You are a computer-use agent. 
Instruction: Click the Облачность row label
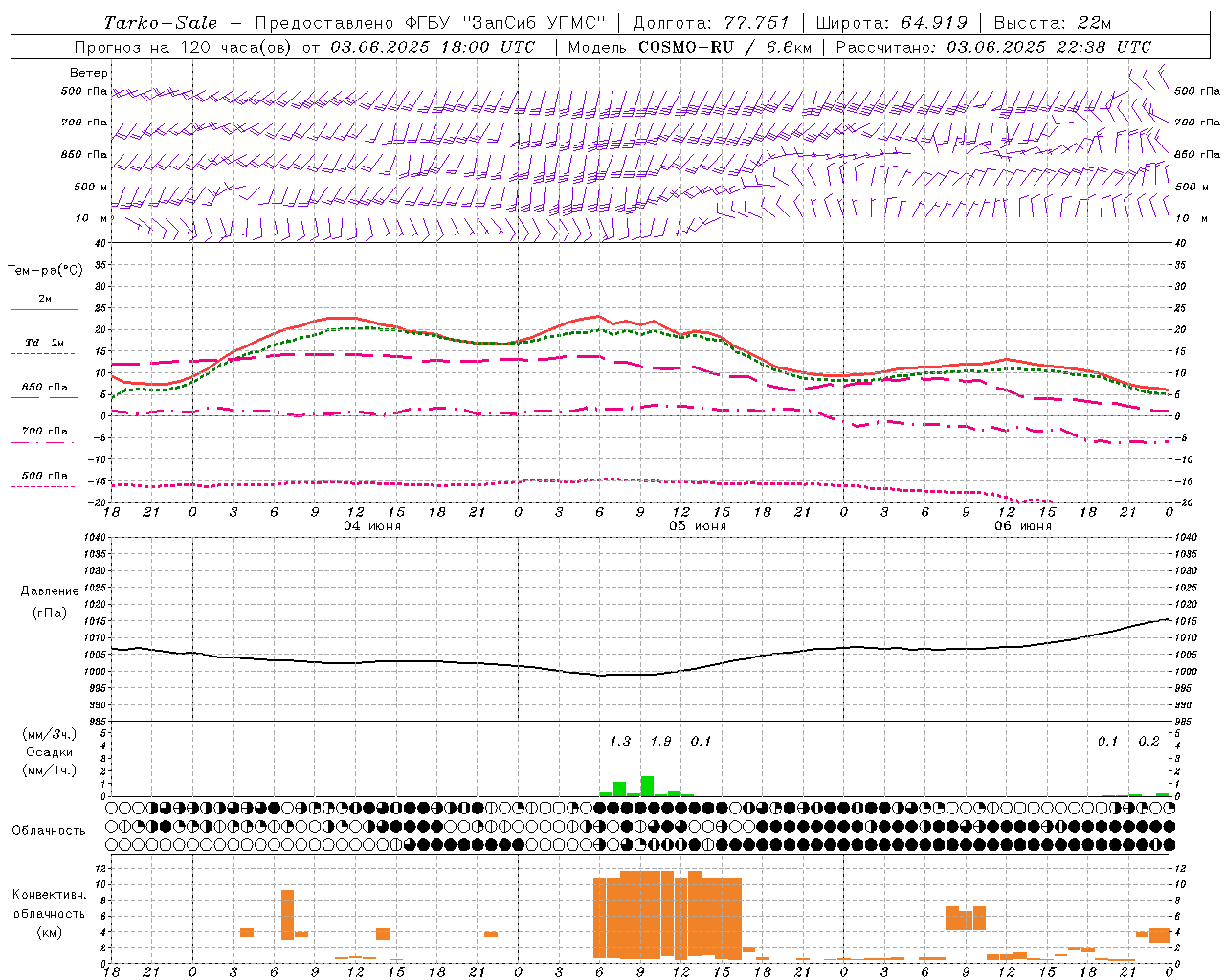point(49,831)
